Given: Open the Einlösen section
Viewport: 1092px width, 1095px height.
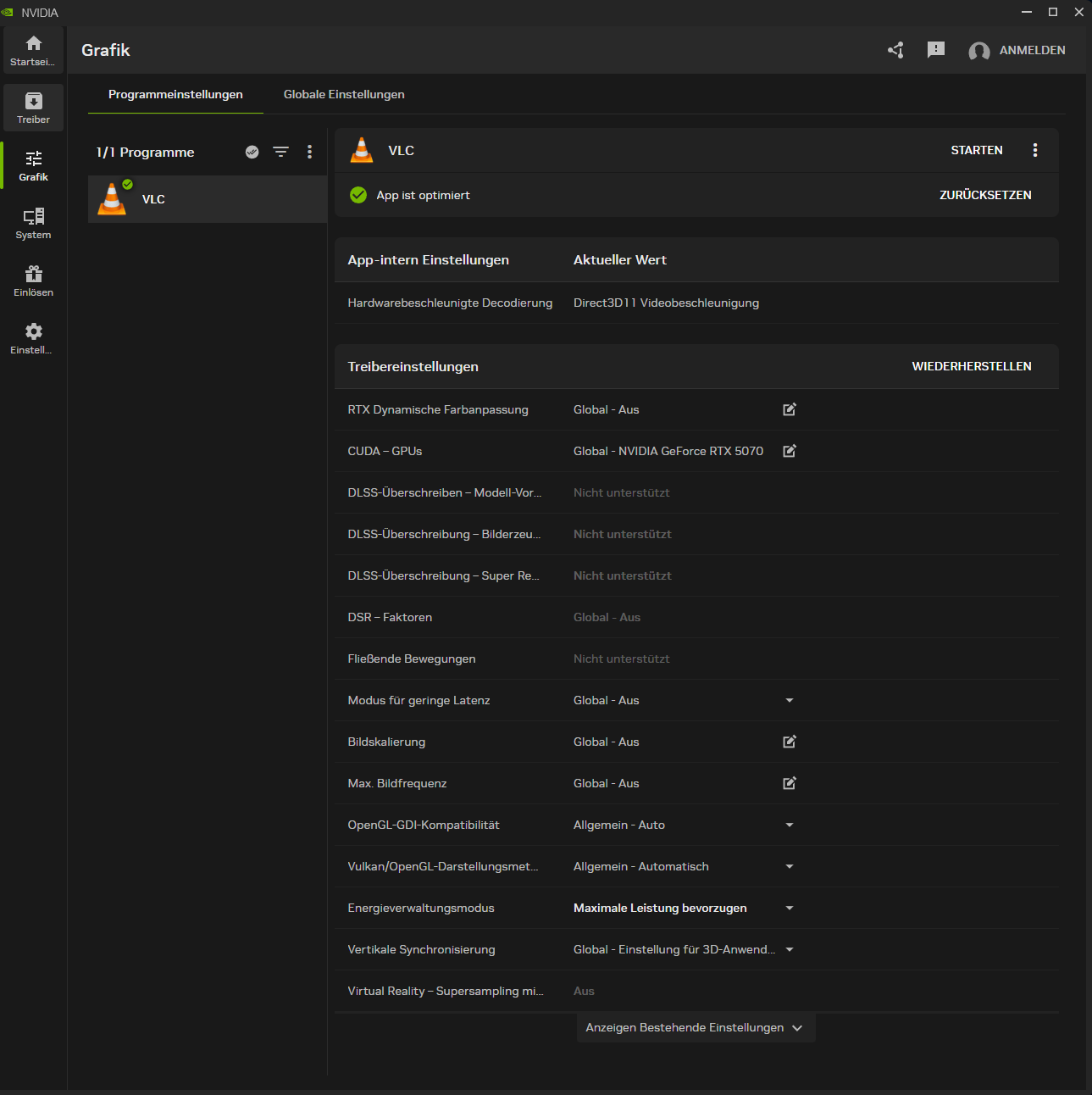Looking at the screenshot, I should (x=33, y=281).
